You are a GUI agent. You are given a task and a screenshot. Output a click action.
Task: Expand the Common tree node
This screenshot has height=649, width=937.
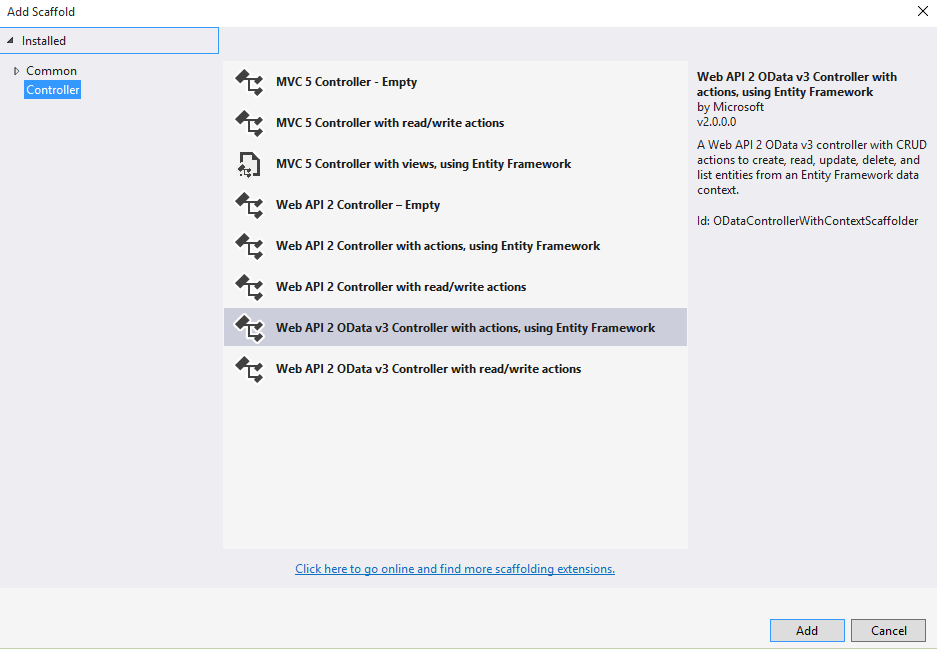17,70
